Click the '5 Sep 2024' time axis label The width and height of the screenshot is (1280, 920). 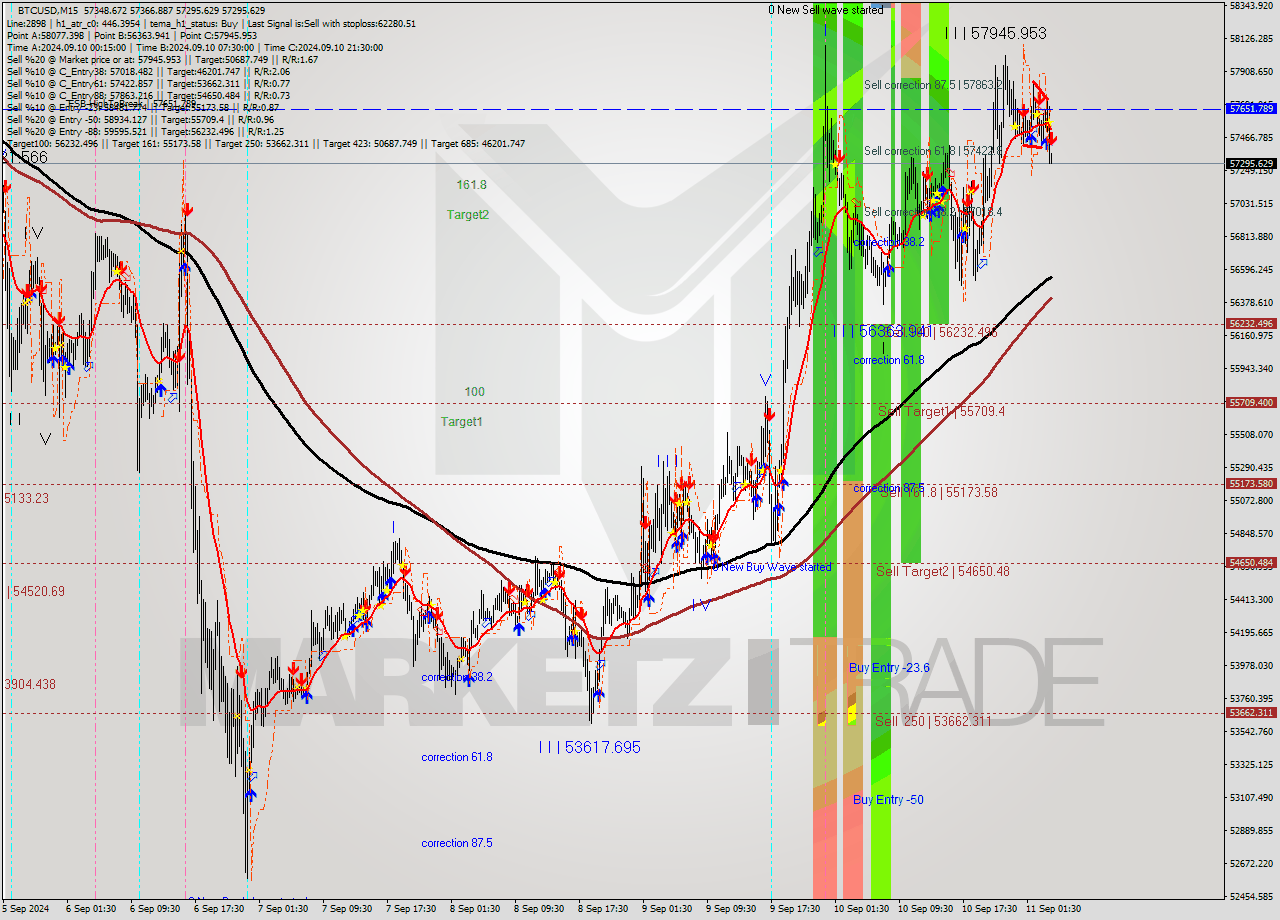tap(26, 909)
